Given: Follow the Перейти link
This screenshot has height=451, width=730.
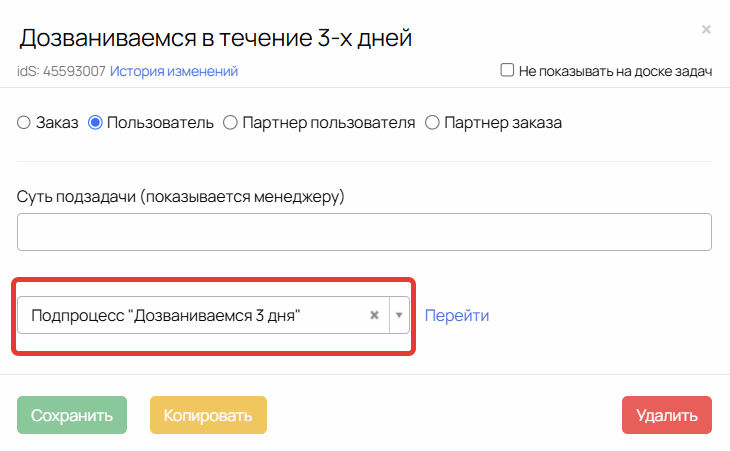Looking at the screenshot, I should click(x=457, y=316).
